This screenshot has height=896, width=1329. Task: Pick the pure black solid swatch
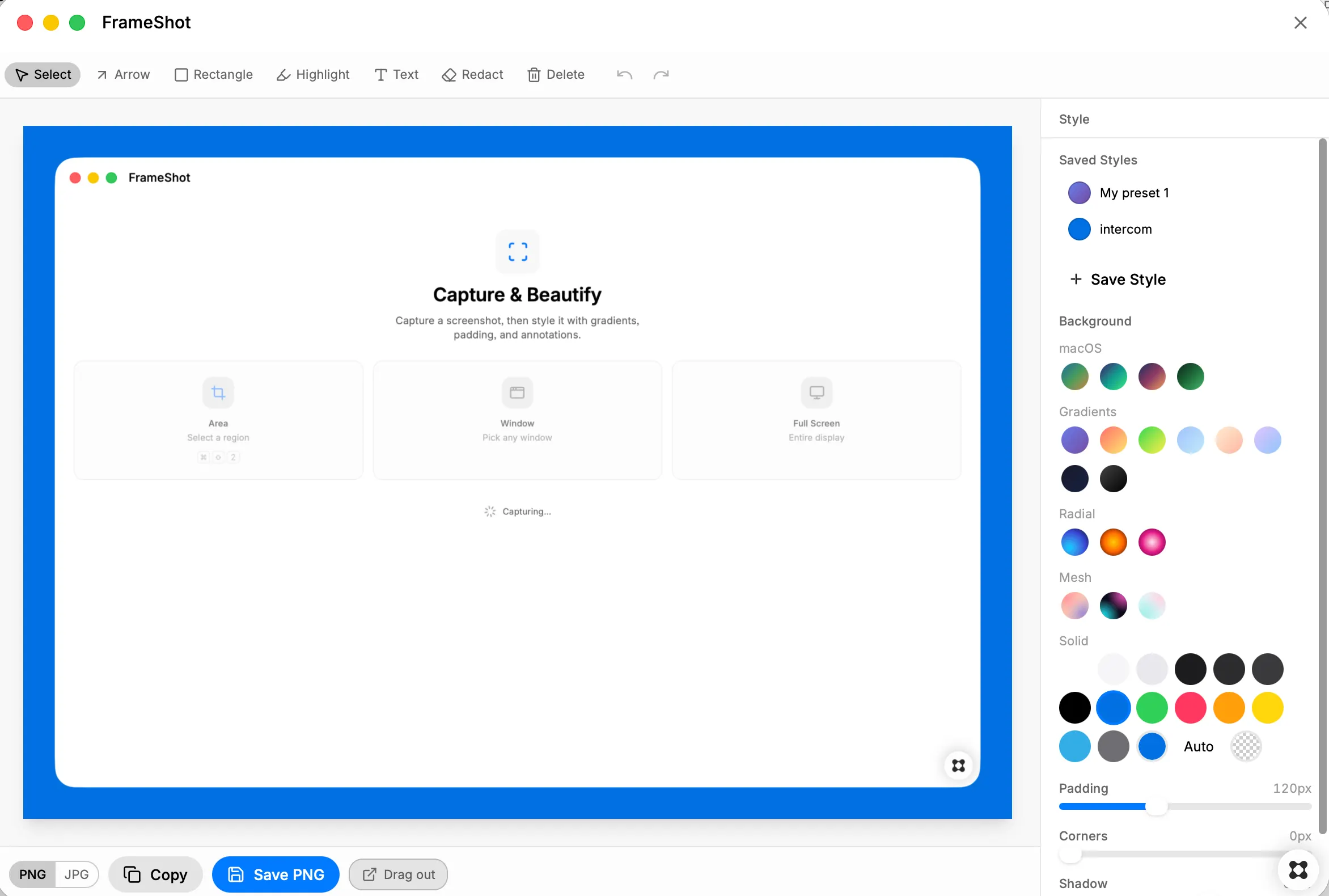click(1075, 708)
